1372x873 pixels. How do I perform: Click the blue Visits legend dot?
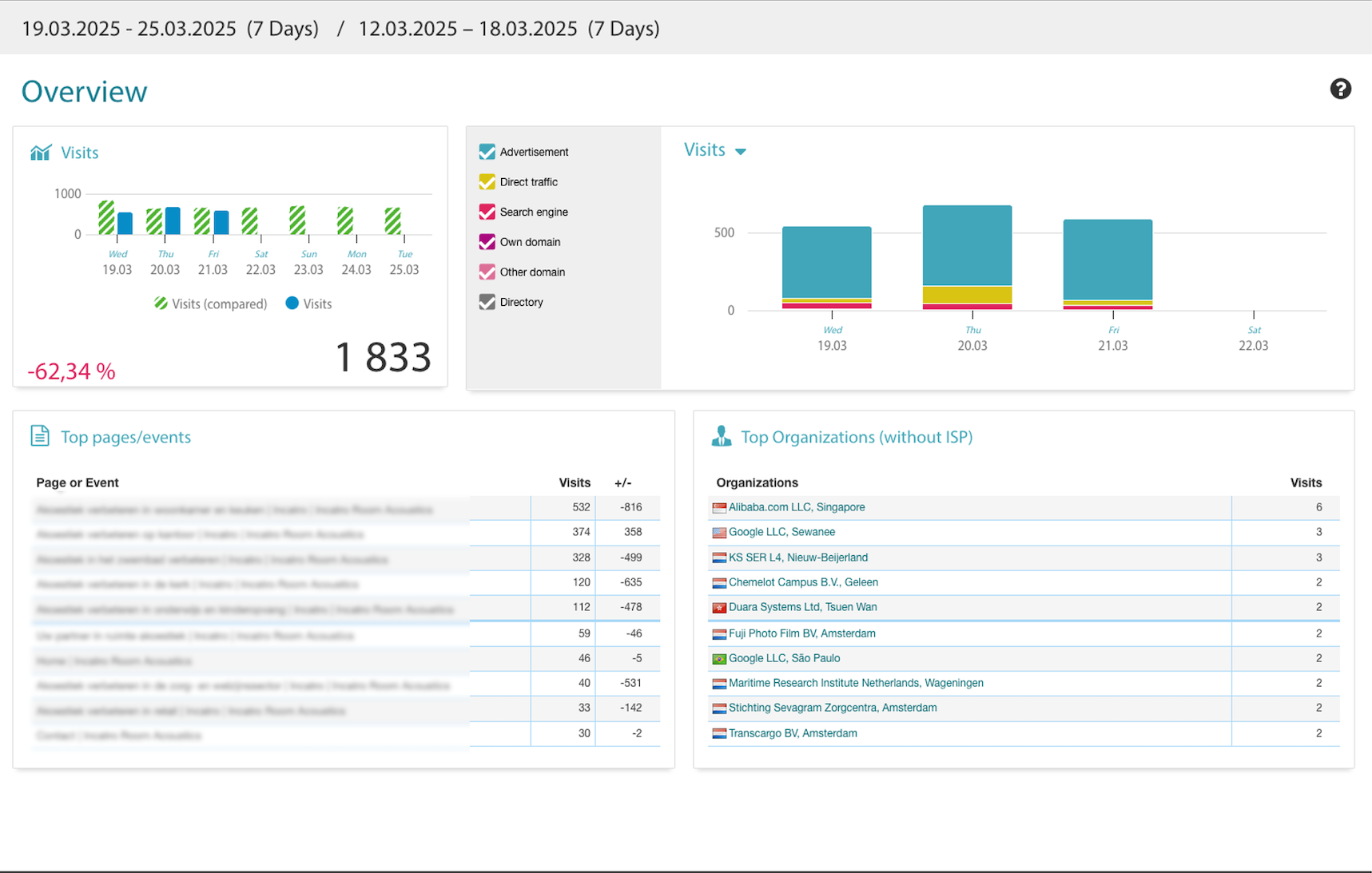(x=292, y=304)
